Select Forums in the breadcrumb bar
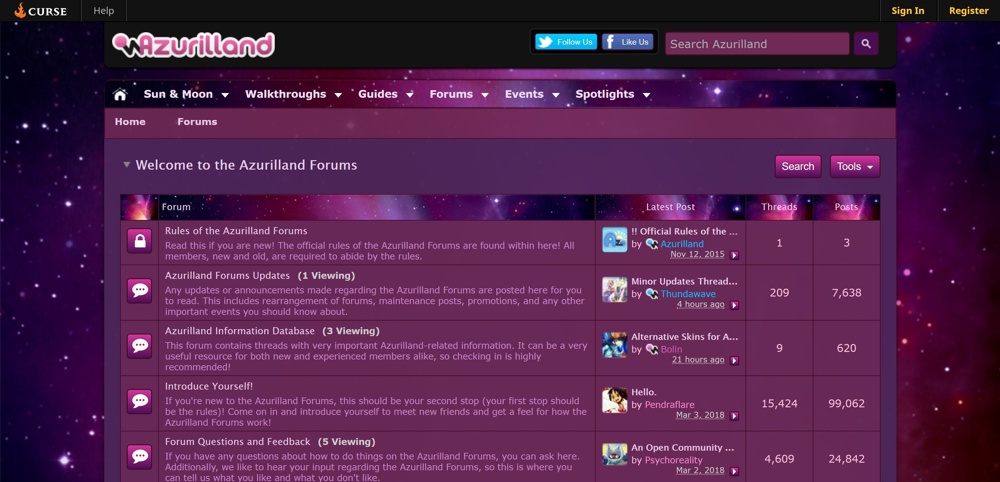 coord(197,122)
